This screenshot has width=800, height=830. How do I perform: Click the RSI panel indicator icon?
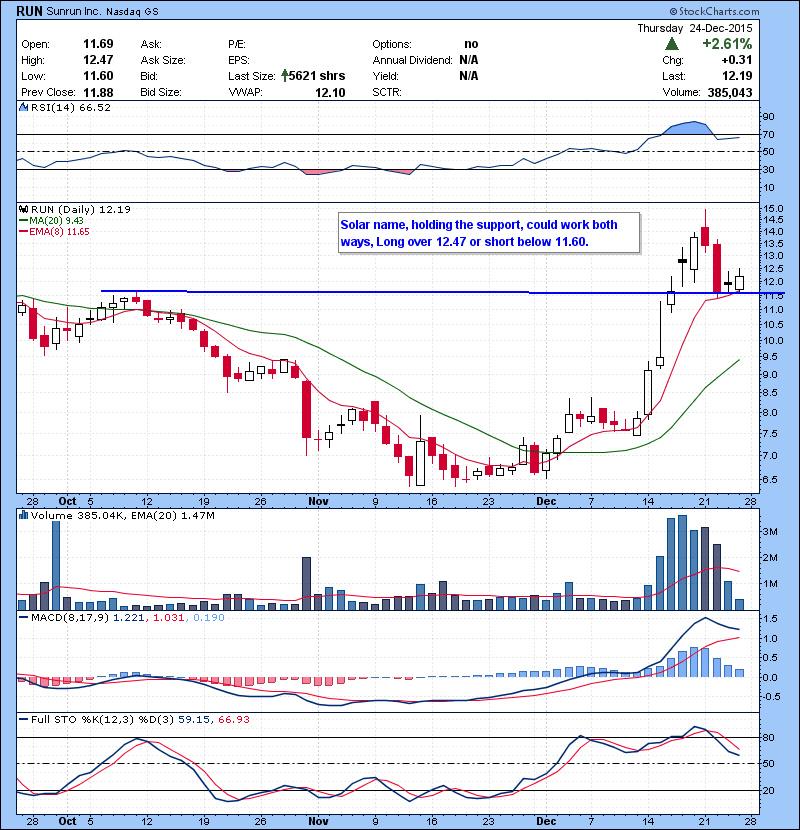pyautogui.click(x=24, y=107)
